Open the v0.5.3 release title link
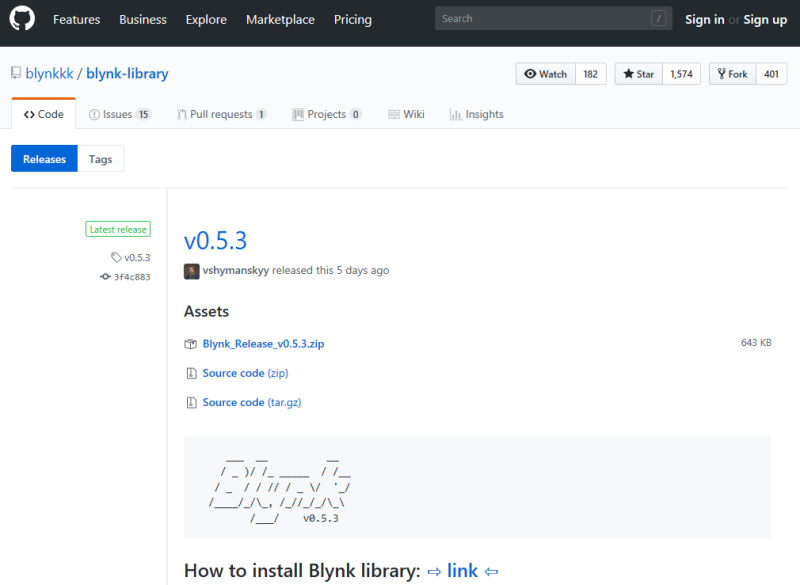This screenshot has width=800, height=585. click(x=215, y=241)
